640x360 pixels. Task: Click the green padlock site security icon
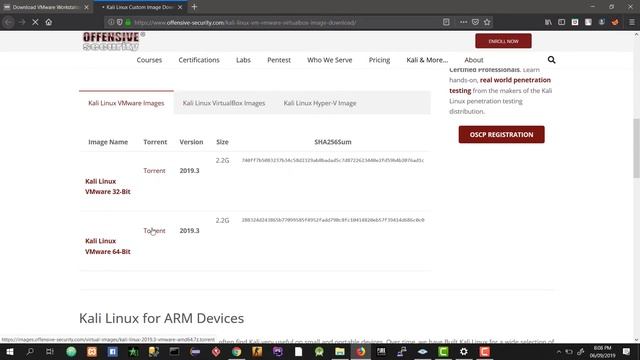point(128,22)
